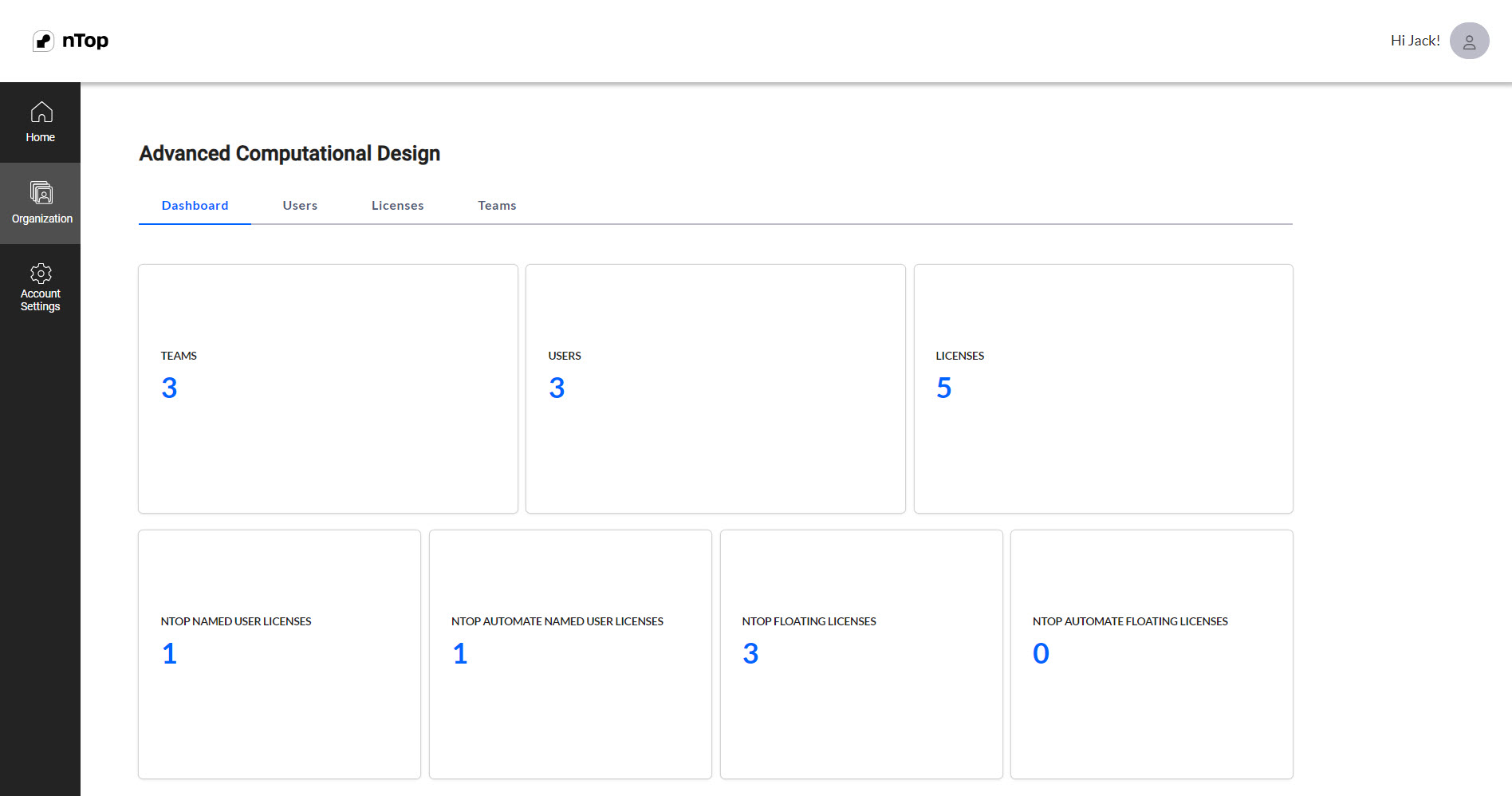This screenshot has height=796, width=1512.
Task: Click the Automate Floating Licenses value 0
Action: pyautogui.click(x=1041, y=654)
